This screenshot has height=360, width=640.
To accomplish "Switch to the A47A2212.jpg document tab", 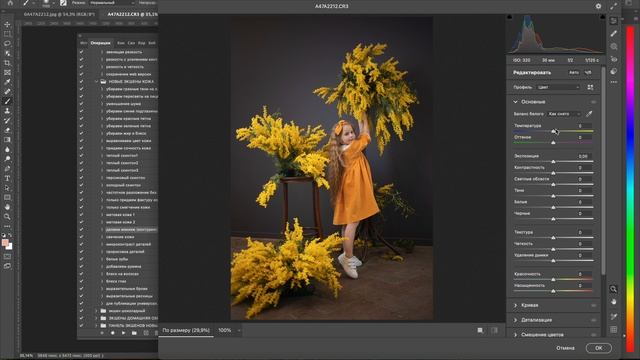I will [x=59, y=14].
